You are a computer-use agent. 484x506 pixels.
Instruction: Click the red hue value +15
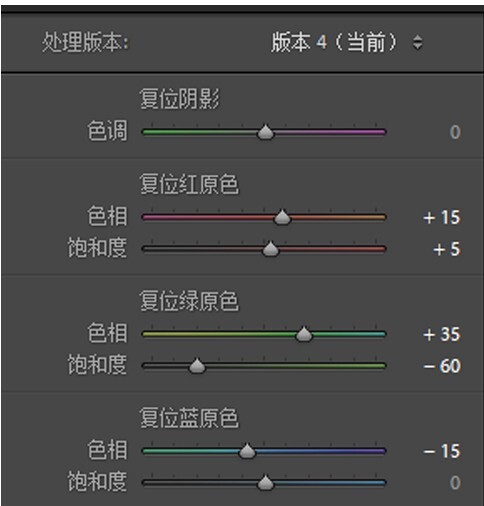442,217
